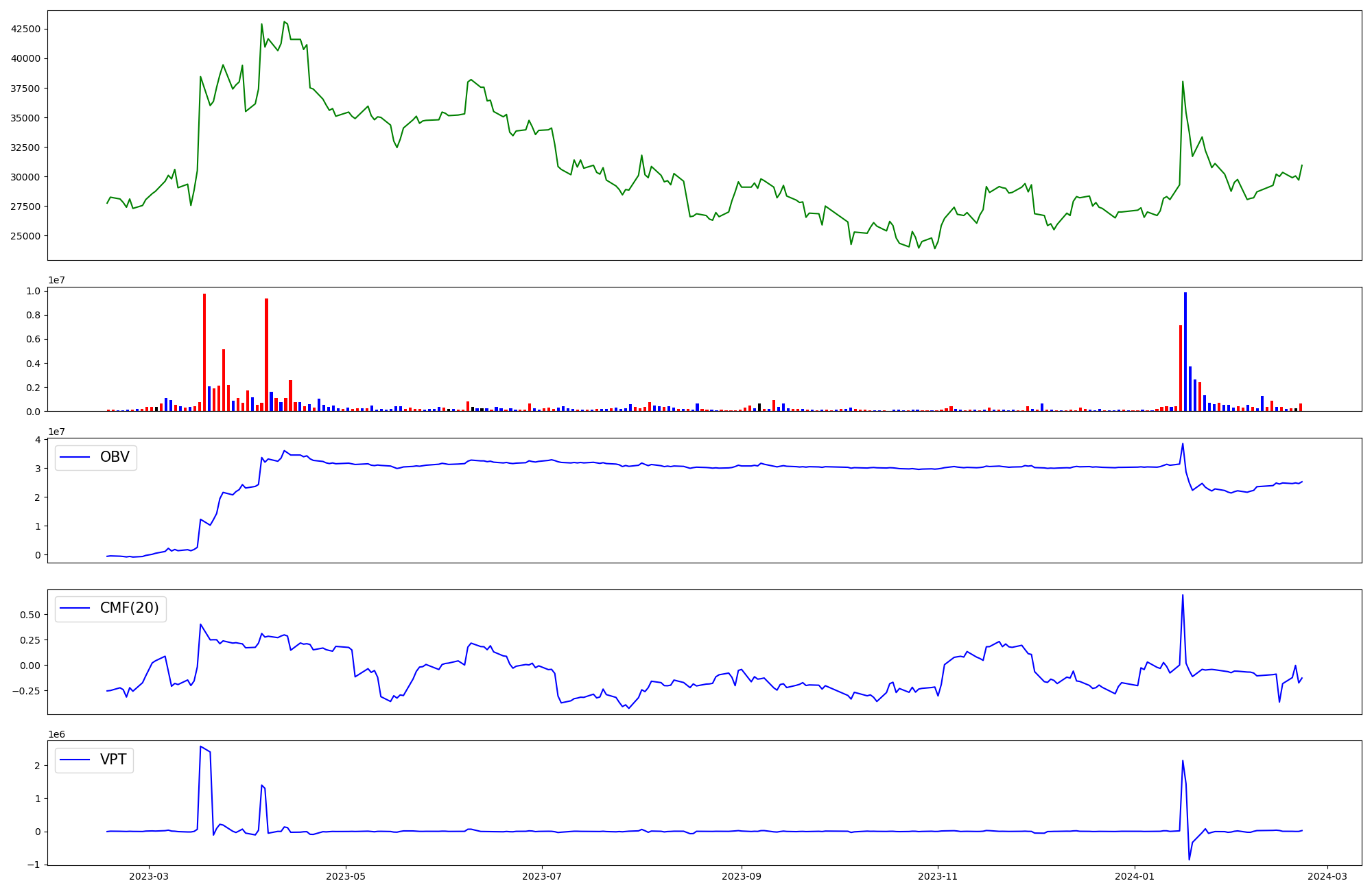
Task: Click the tallest red volume bar
Action: pyautogui.click(x=204, y=351)
